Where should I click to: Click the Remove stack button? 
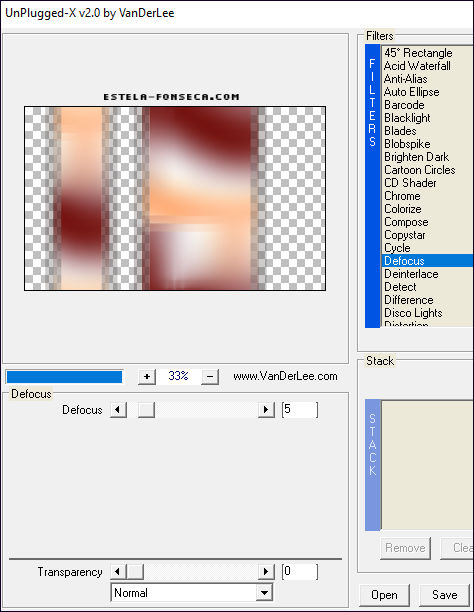405,548
